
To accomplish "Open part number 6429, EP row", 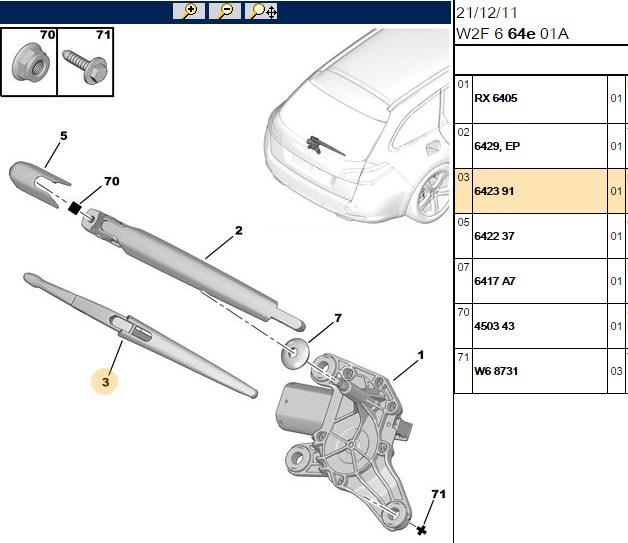I will (540, 146).
